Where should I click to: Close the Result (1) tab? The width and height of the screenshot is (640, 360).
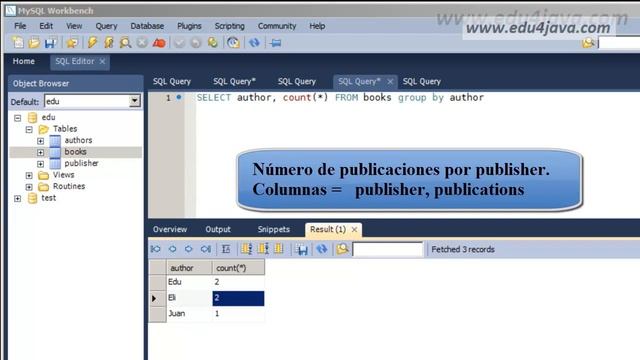pyautogui.click(x=354, y=230)
